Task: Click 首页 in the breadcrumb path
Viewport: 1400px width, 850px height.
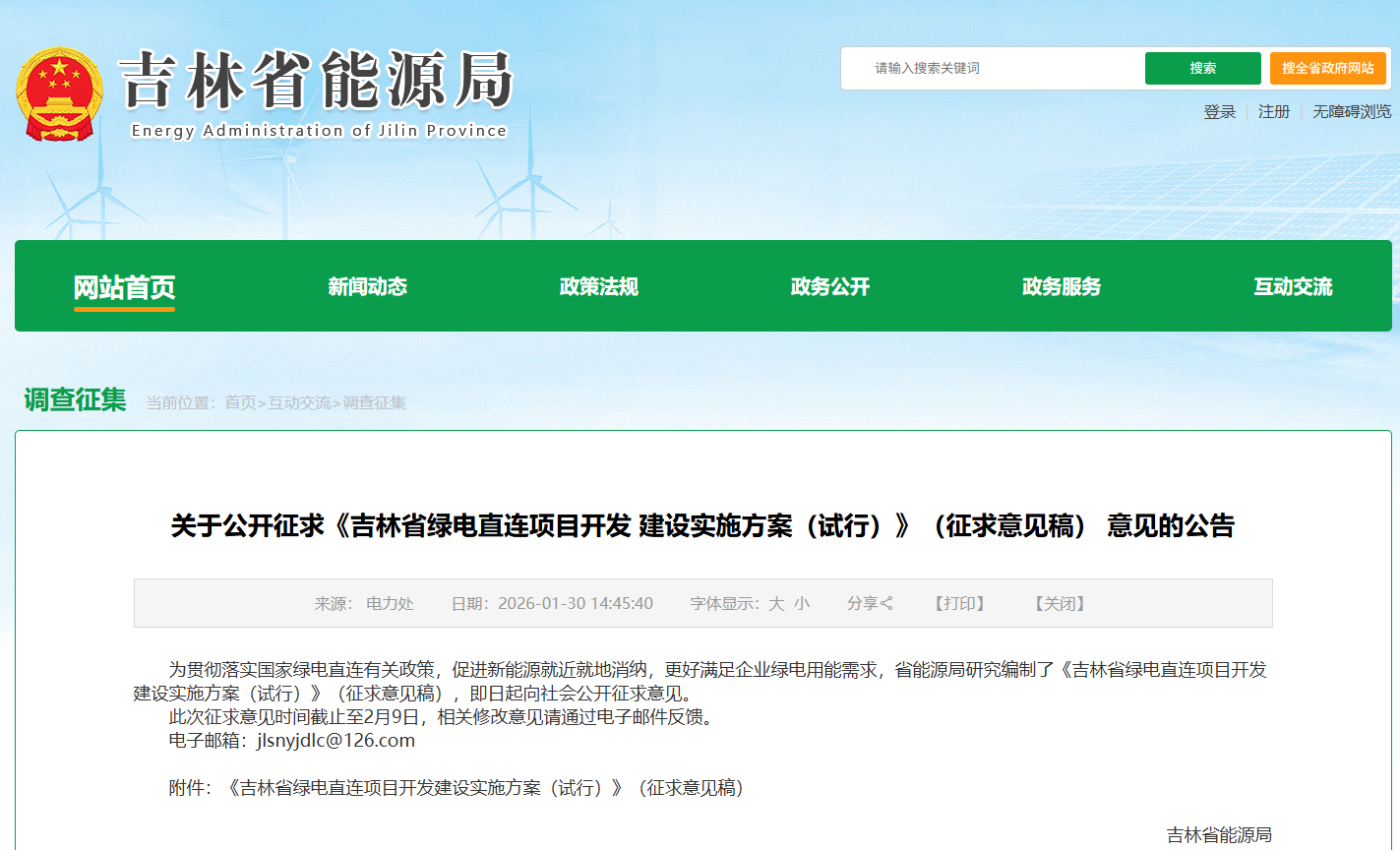Action: (240, 402)
